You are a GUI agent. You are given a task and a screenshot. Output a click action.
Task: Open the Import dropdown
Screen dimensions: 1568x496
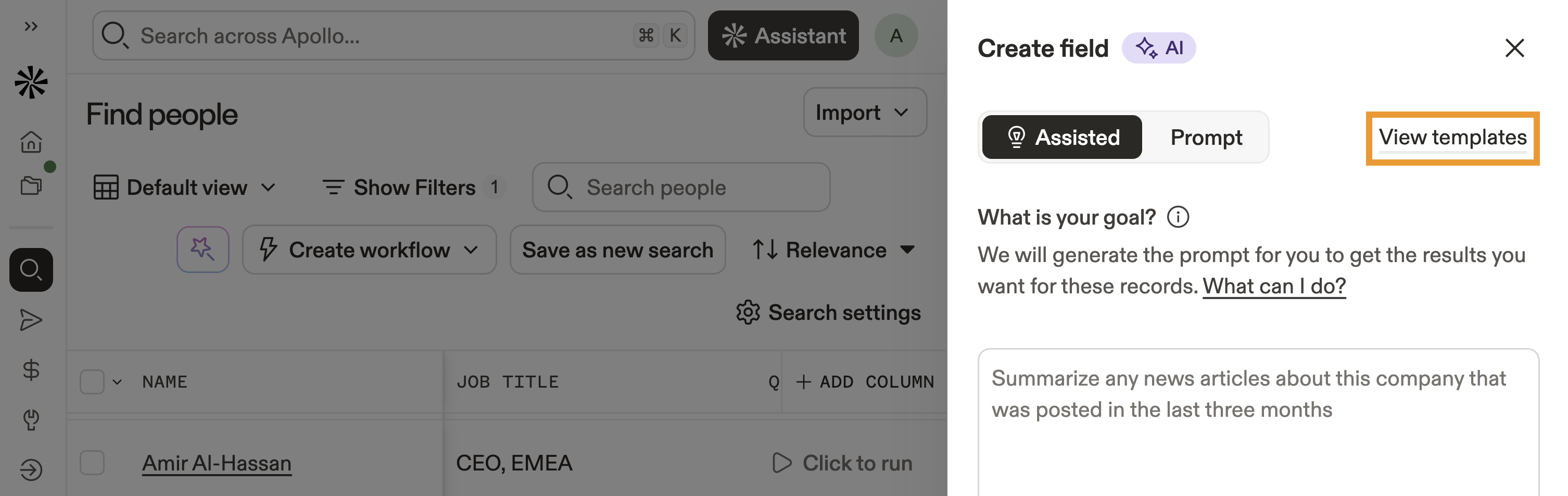(x=864, y=113)
